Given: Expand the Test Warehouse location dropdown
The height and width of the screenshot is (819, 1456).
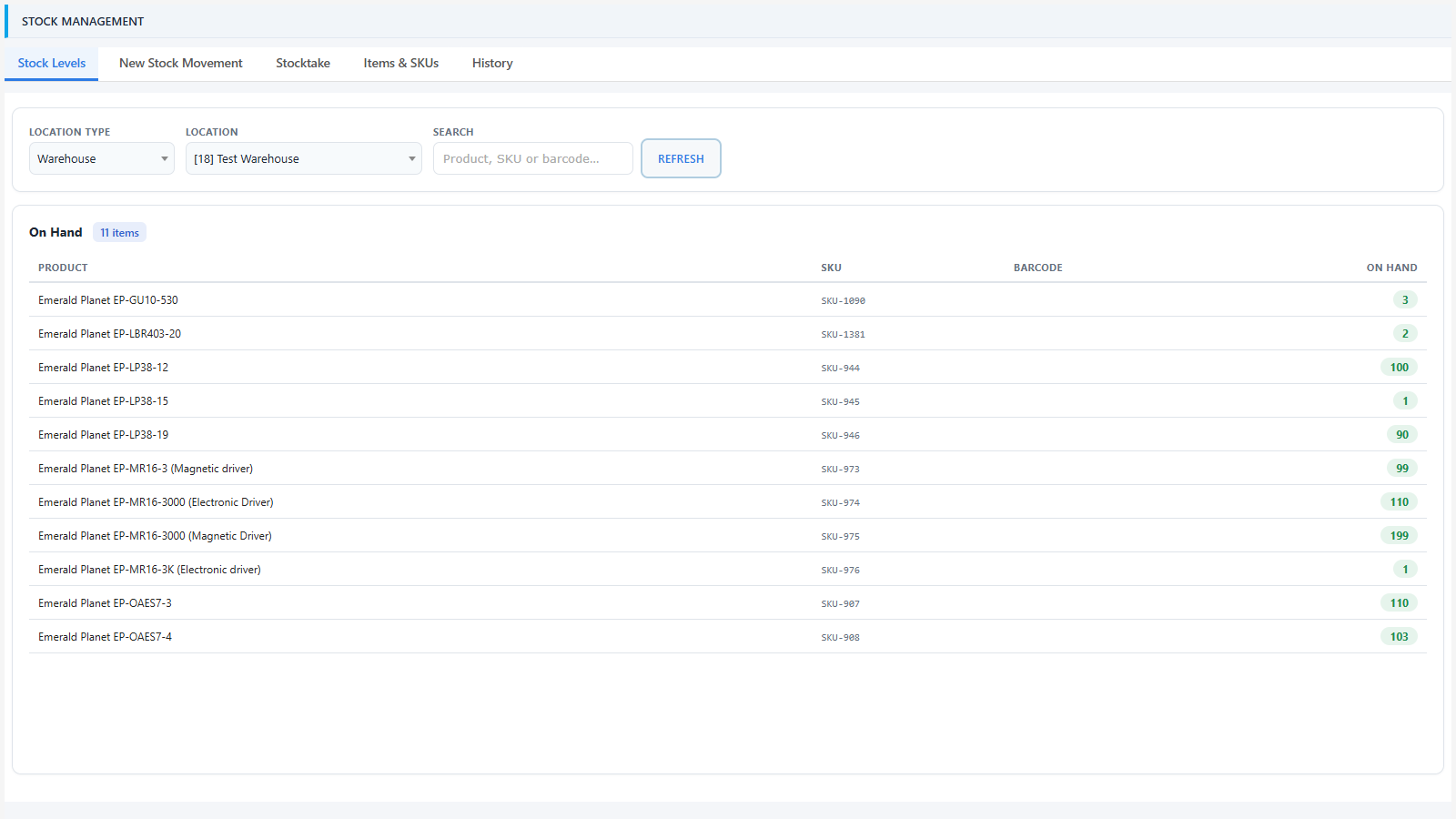Looking at the screenshot, I should pyautogui.click(x=304, y=158).
